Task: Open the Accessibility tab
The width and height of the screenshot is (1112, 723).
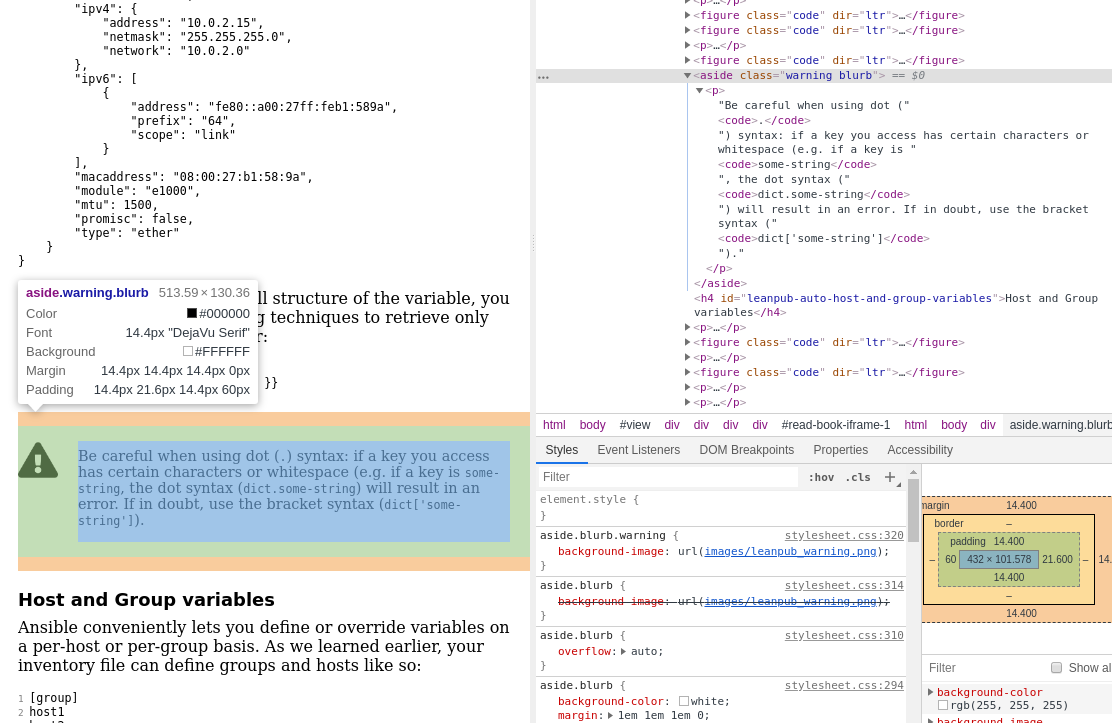Action: 919,450
